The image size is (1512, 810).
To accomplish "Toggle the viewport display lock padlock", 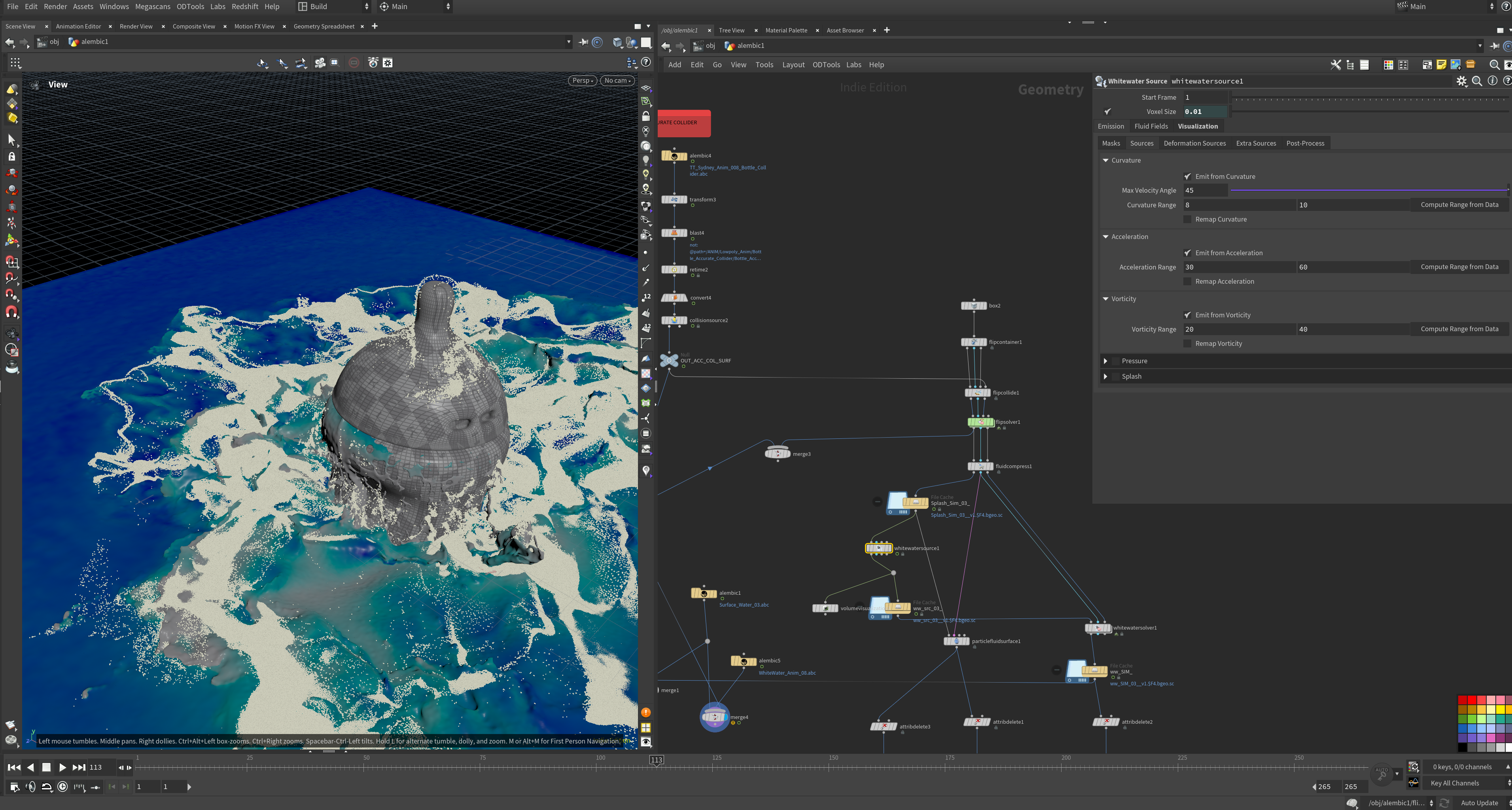I will tap(645, 116).
